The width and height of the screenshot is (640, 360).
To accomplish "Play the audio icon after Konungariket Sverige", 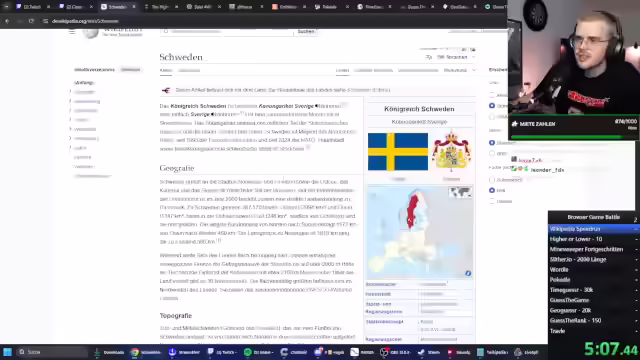I will (317, 106).
